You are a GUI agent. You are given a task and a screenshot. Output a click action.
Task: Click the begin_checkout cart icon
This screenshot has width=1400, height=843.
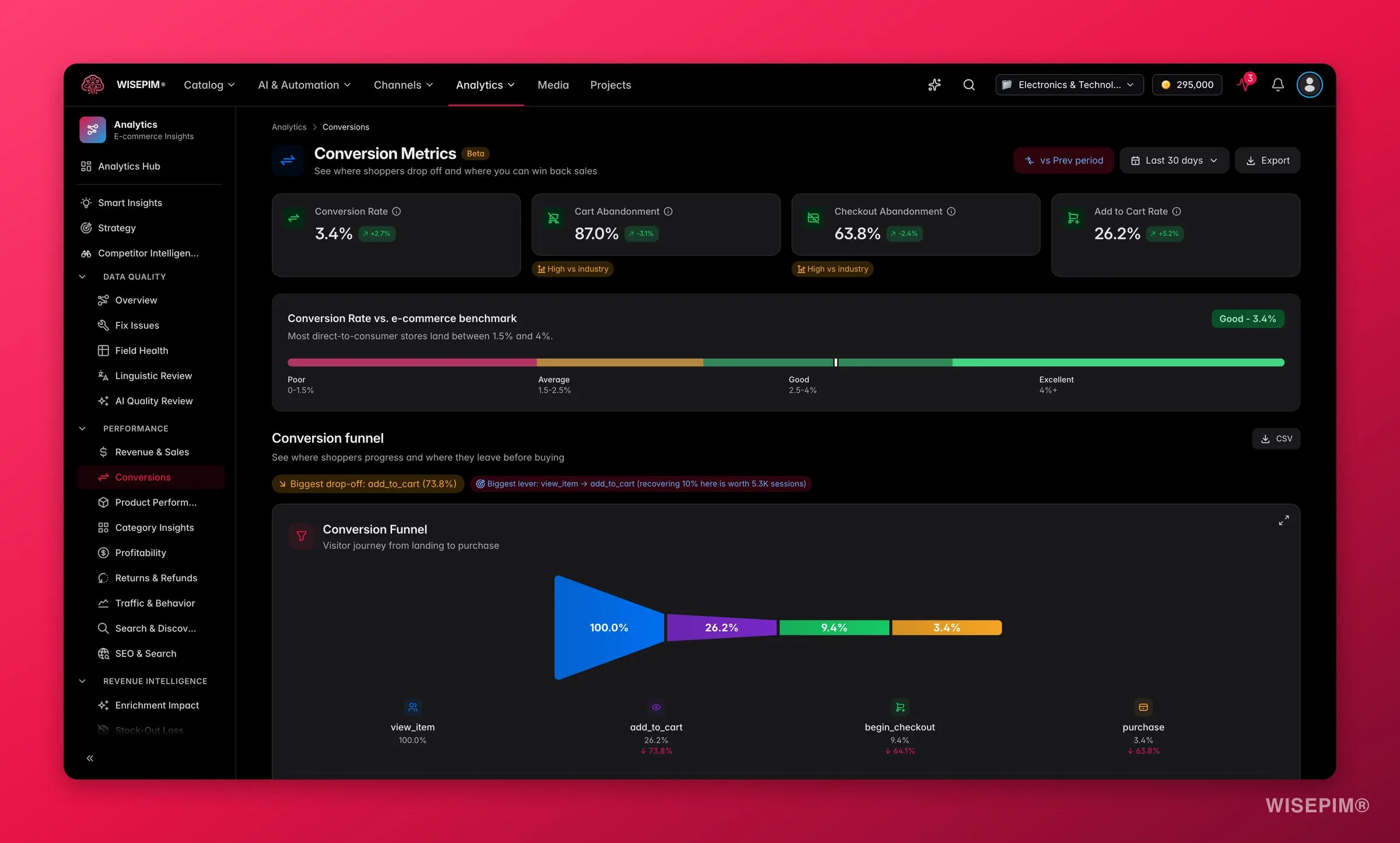coord(900,707)
